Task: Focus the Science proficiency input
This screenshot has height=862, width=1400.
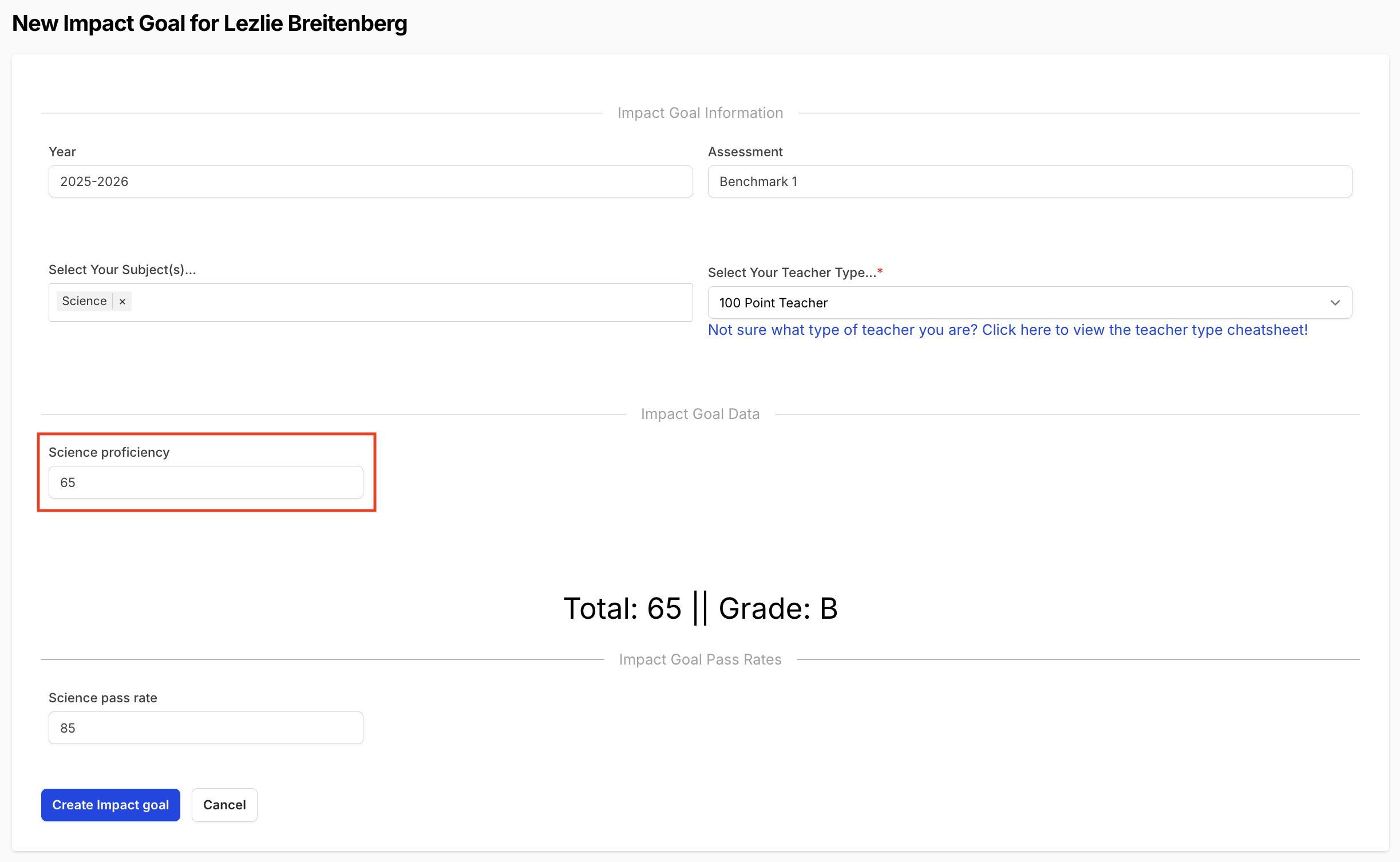Action: [x=205, y=483]
